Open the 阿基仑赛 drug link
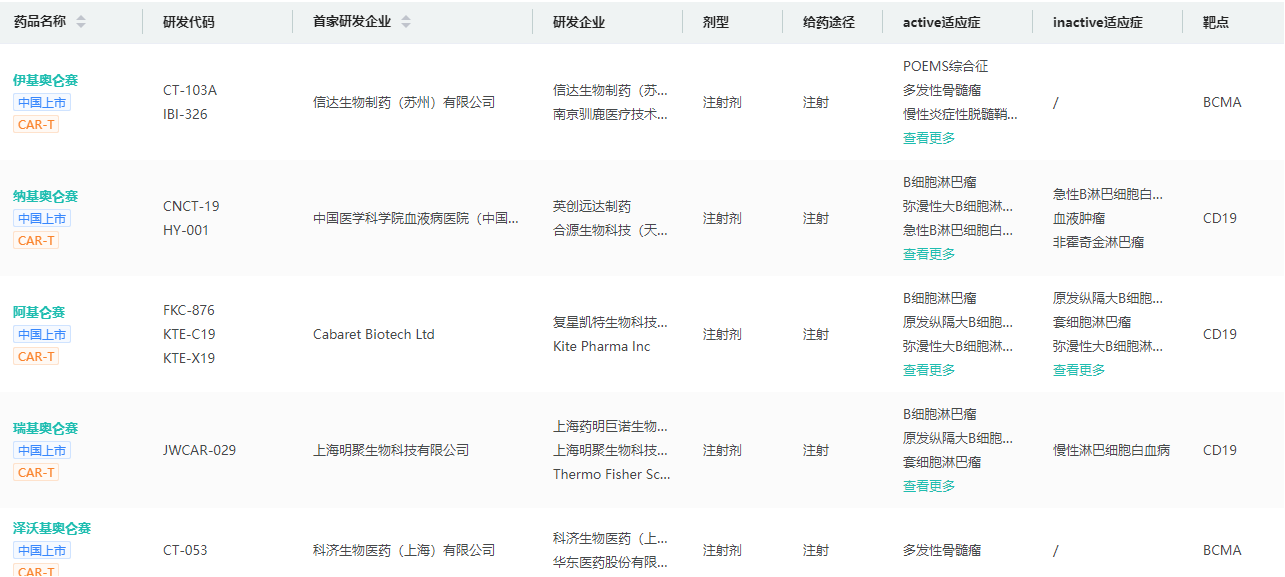Screen dimensions: 1285x577 click(x=39, y=312)
